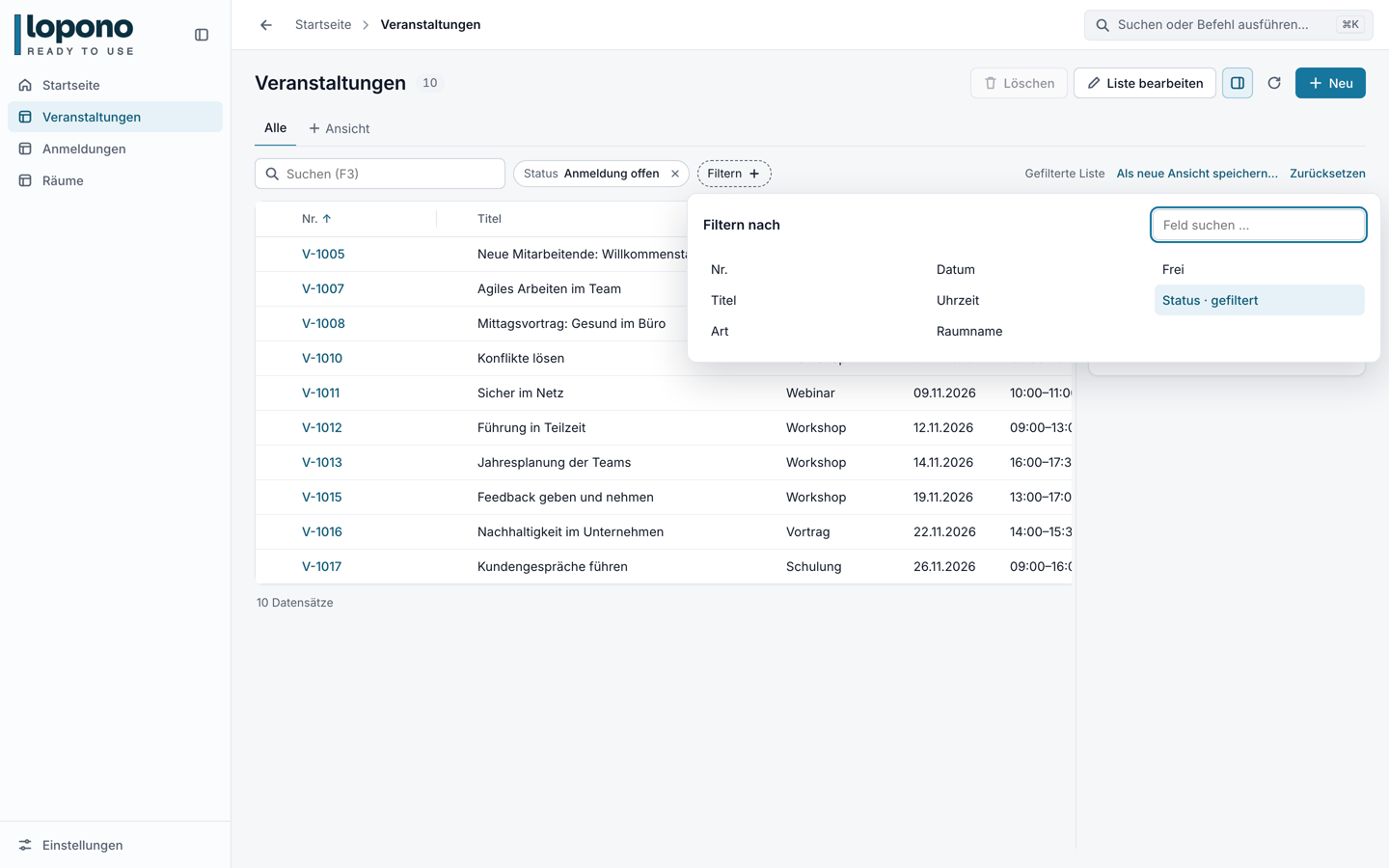
Task: Choose Titel in the filter field list
Action: coord(808,300)
